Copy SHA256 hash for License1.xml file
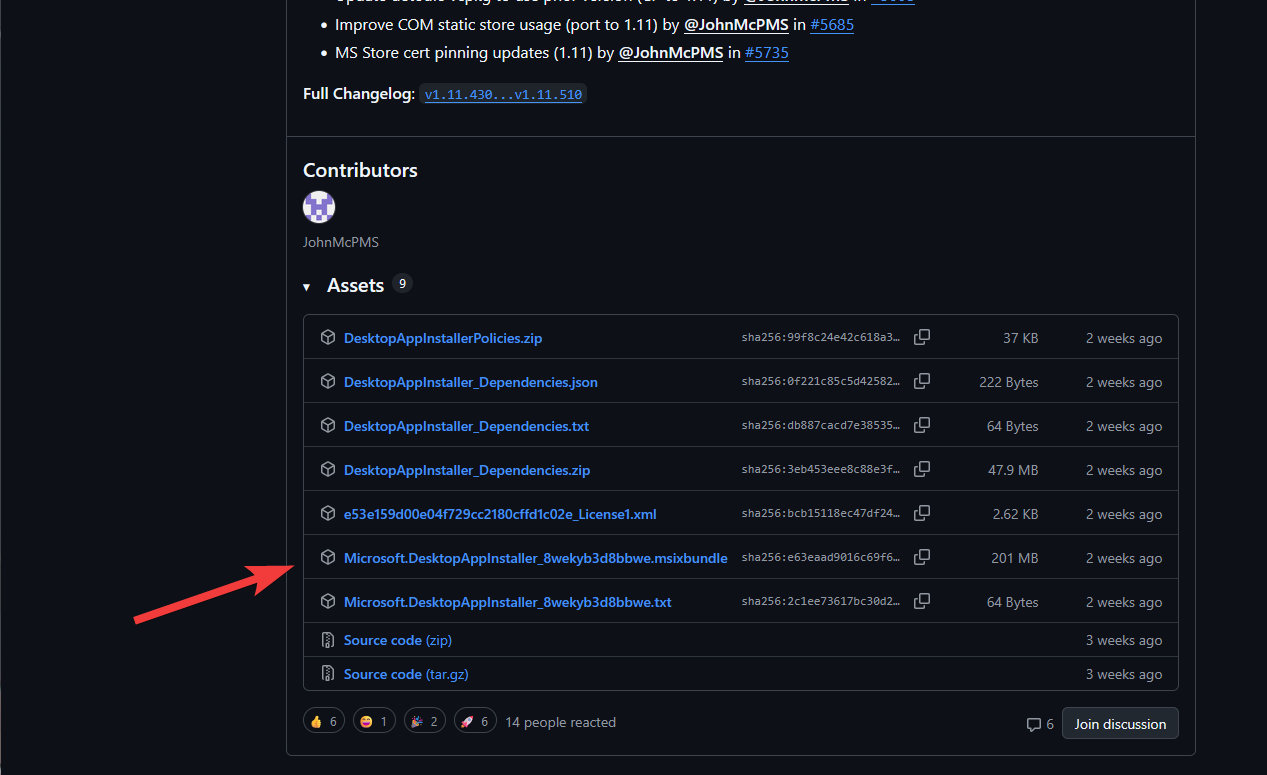The width and height of the screenshot is (1267, 775). click(x=922, y=513)
